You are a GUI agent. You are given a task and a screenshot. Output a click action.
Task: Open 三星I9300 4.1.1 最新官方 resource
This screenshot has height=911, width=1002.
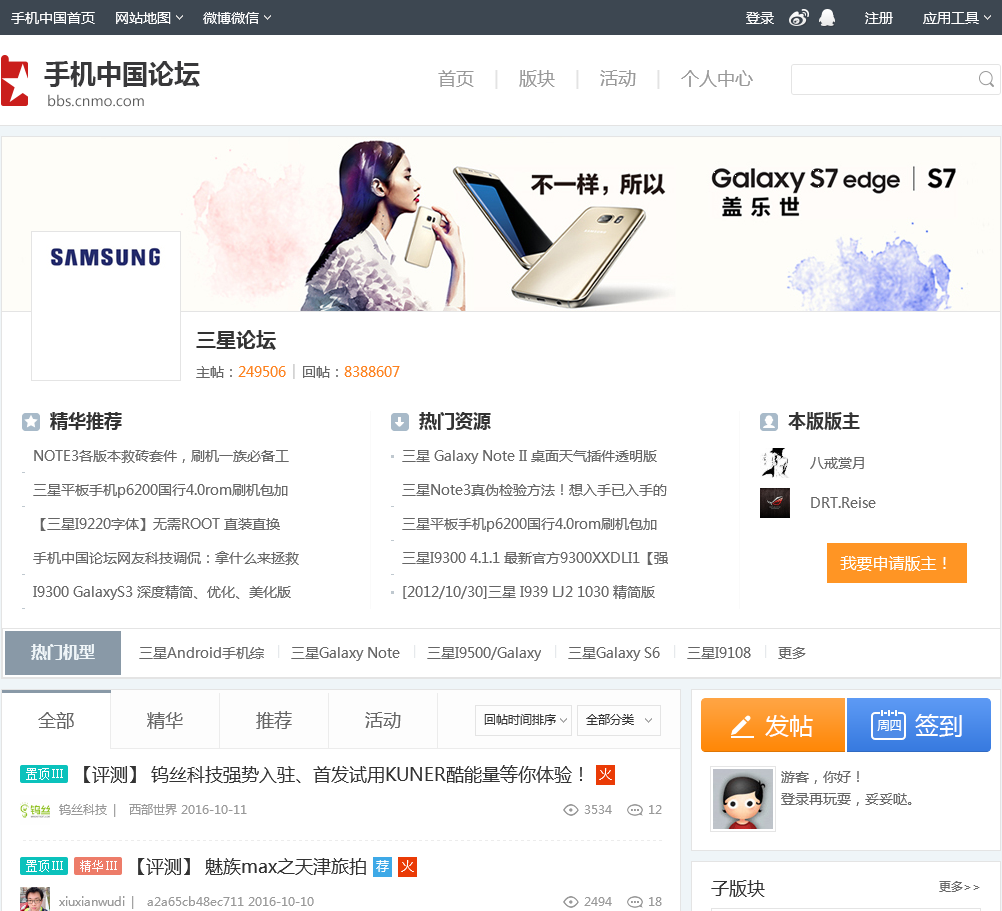point(535,558)
